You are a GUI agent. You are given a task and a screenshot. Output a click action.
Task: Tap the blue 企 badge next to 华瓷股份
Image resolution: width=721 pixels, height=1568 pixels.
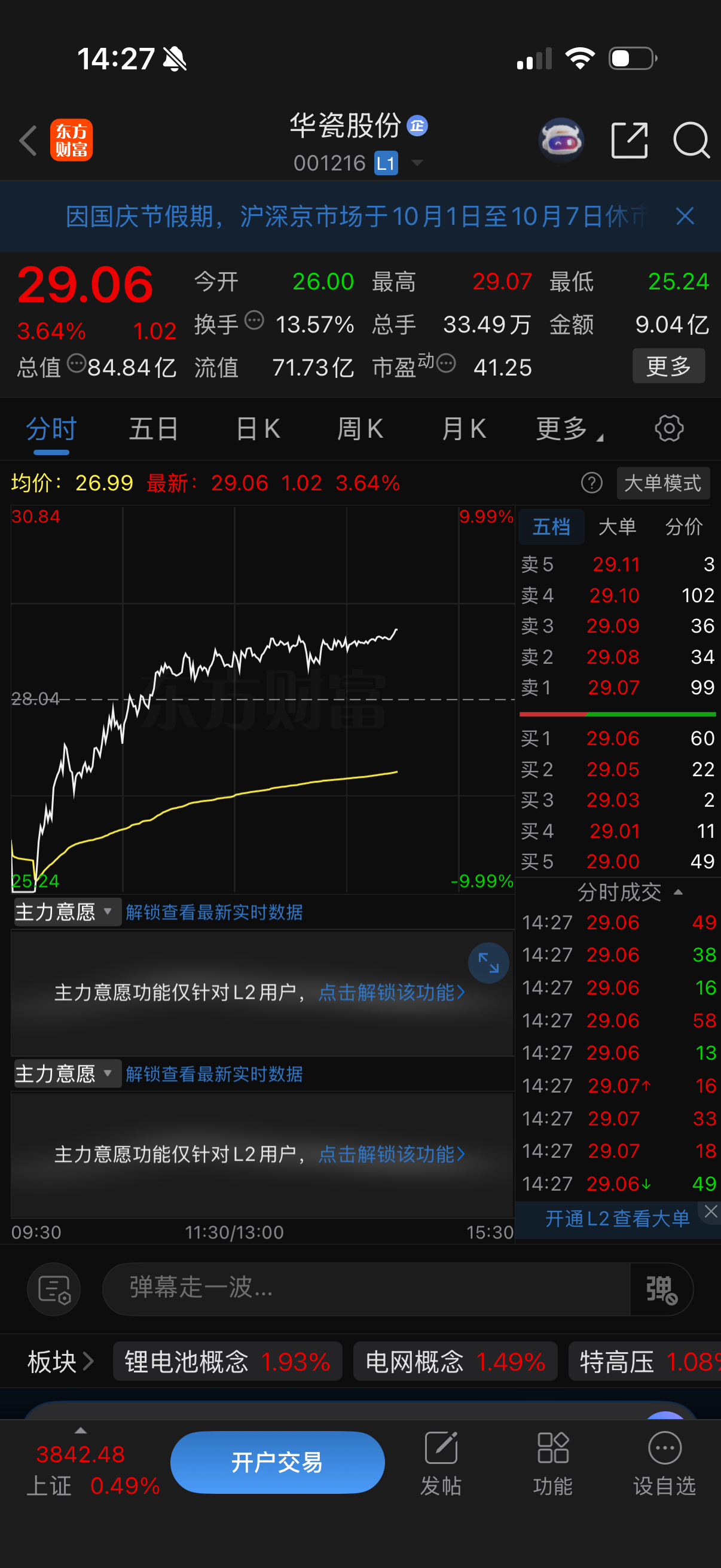pos(417,126)
